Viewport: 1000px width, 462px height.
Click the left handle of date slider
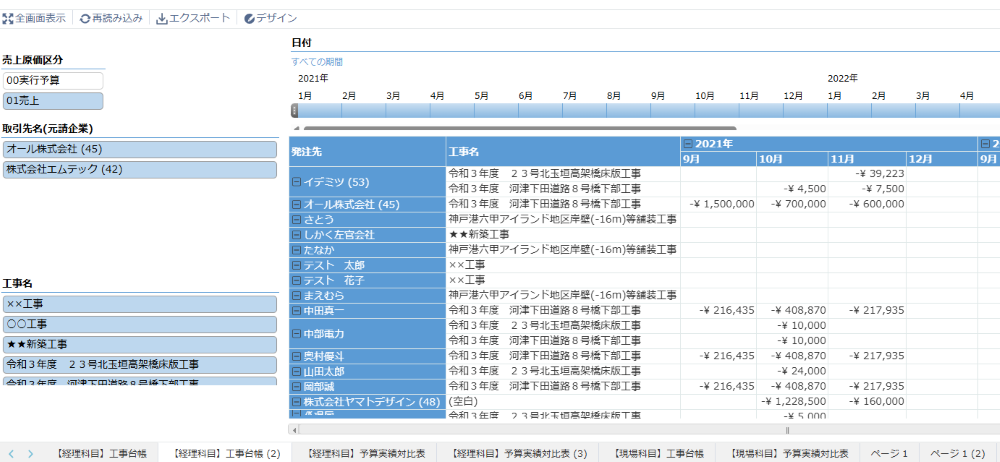tap(295, 110)
